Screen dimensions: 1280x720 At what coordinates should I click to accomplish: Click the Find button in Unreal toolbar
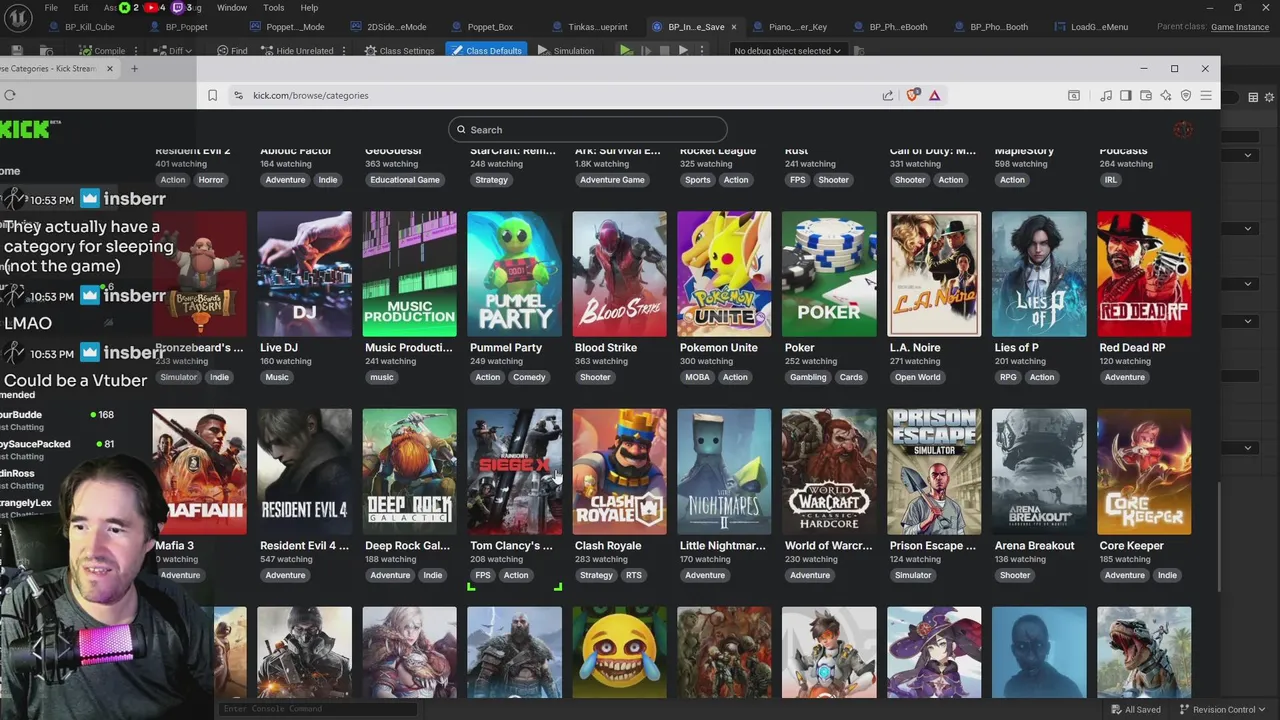pos(232,51)
